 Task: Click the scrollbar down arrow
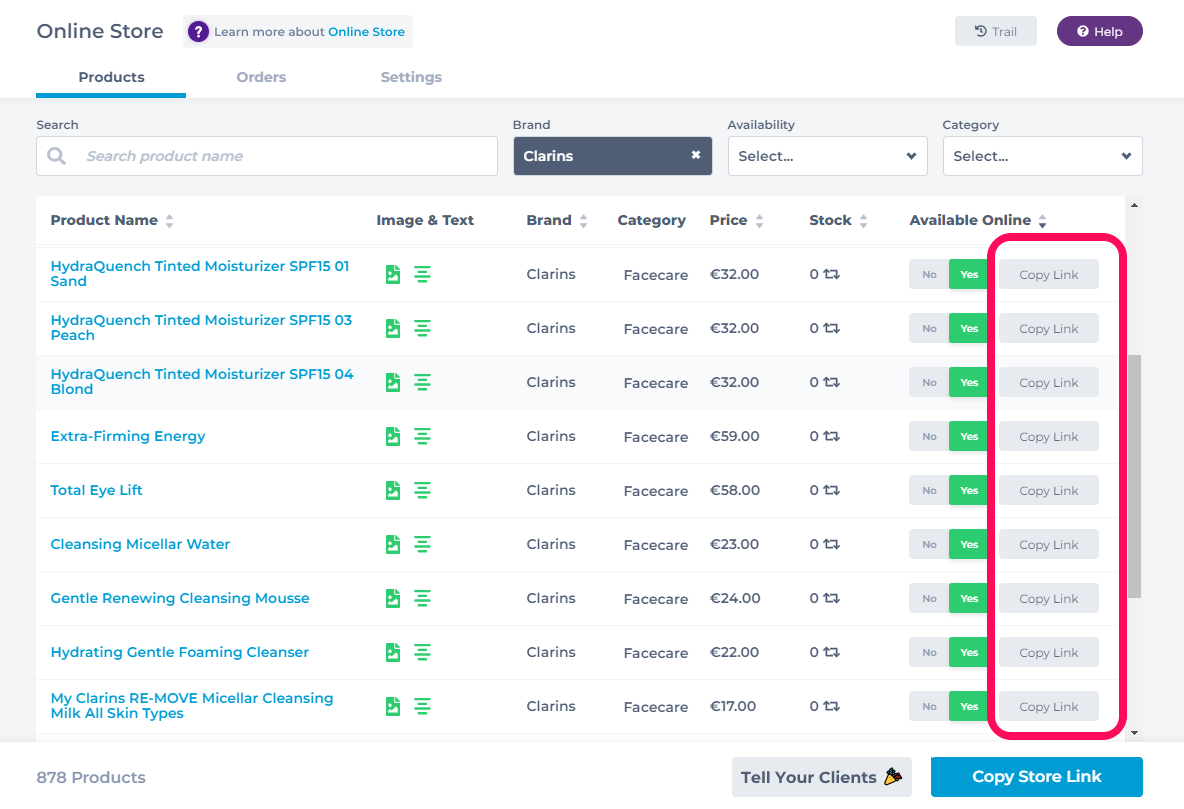(x=1134, y=733)
